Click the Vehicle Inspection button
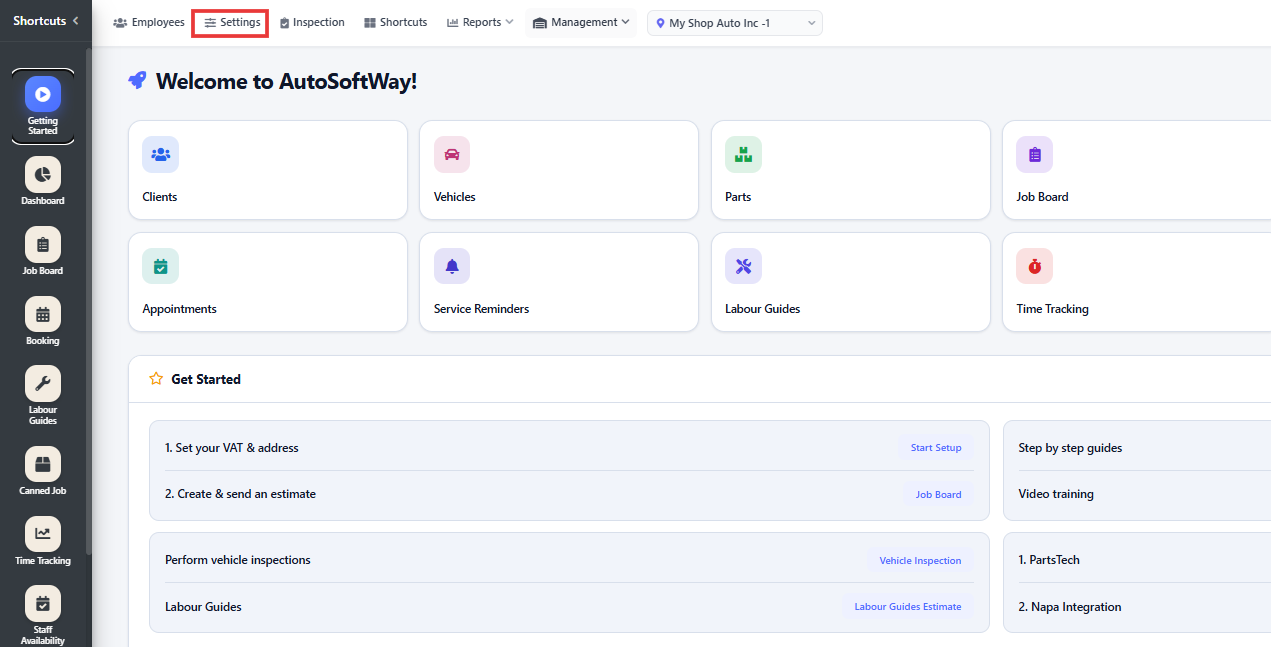 click(x=920, y=560)
